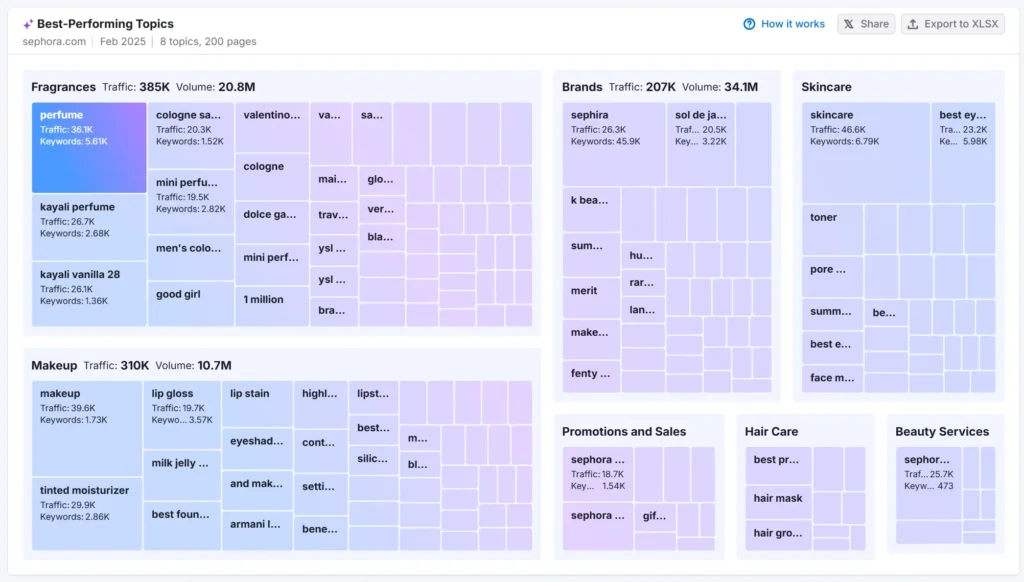
Task: Select the men's colo... tile
Action: (191, 257)
